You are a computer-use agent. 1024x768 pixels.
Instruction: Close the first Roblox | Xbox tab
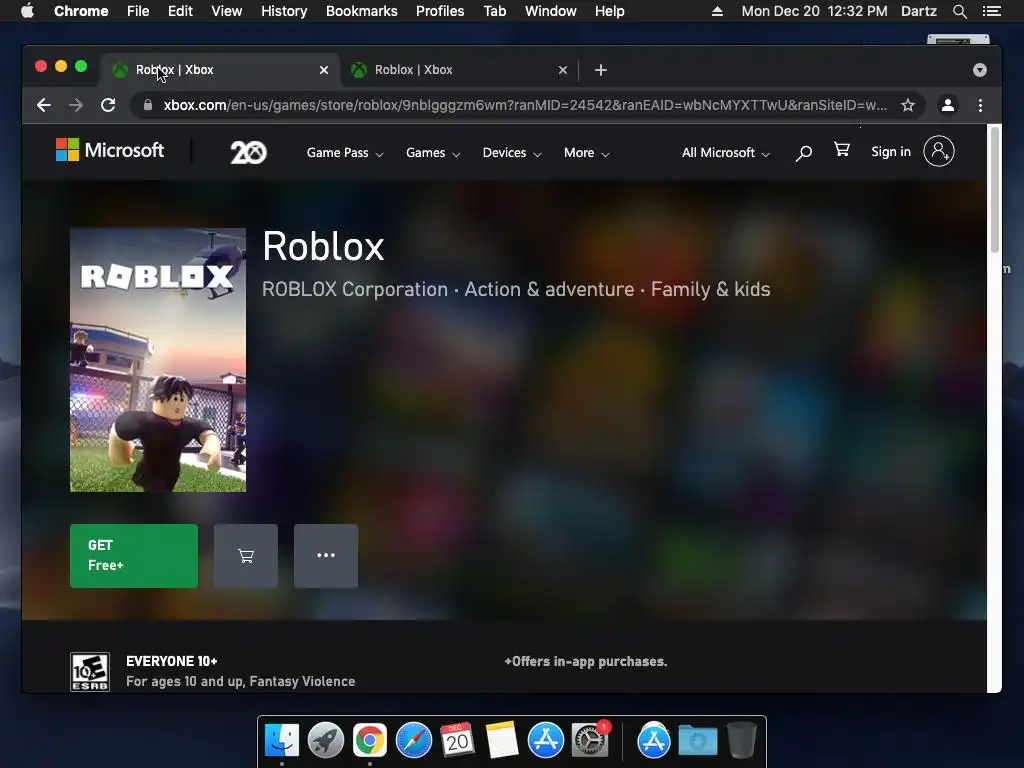click(x=324, y=70)
